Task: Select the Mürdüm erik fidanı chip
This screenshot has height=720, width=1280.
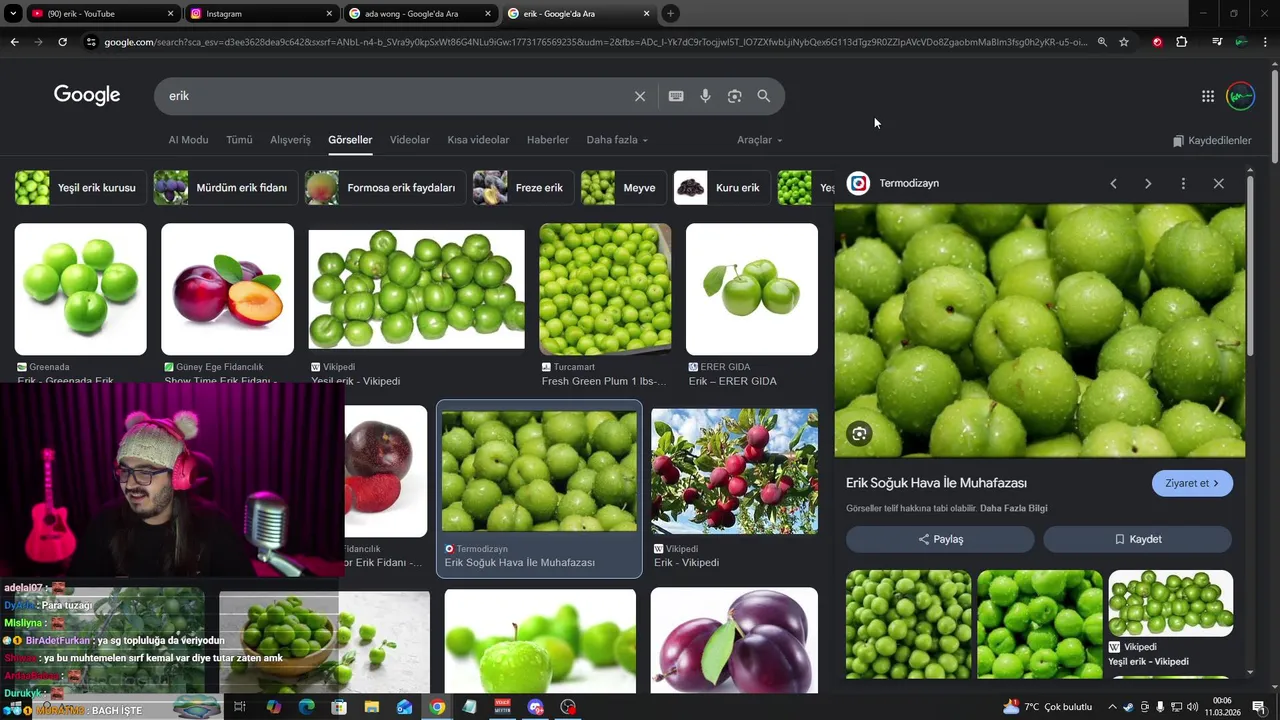Action: coord(225,188)
